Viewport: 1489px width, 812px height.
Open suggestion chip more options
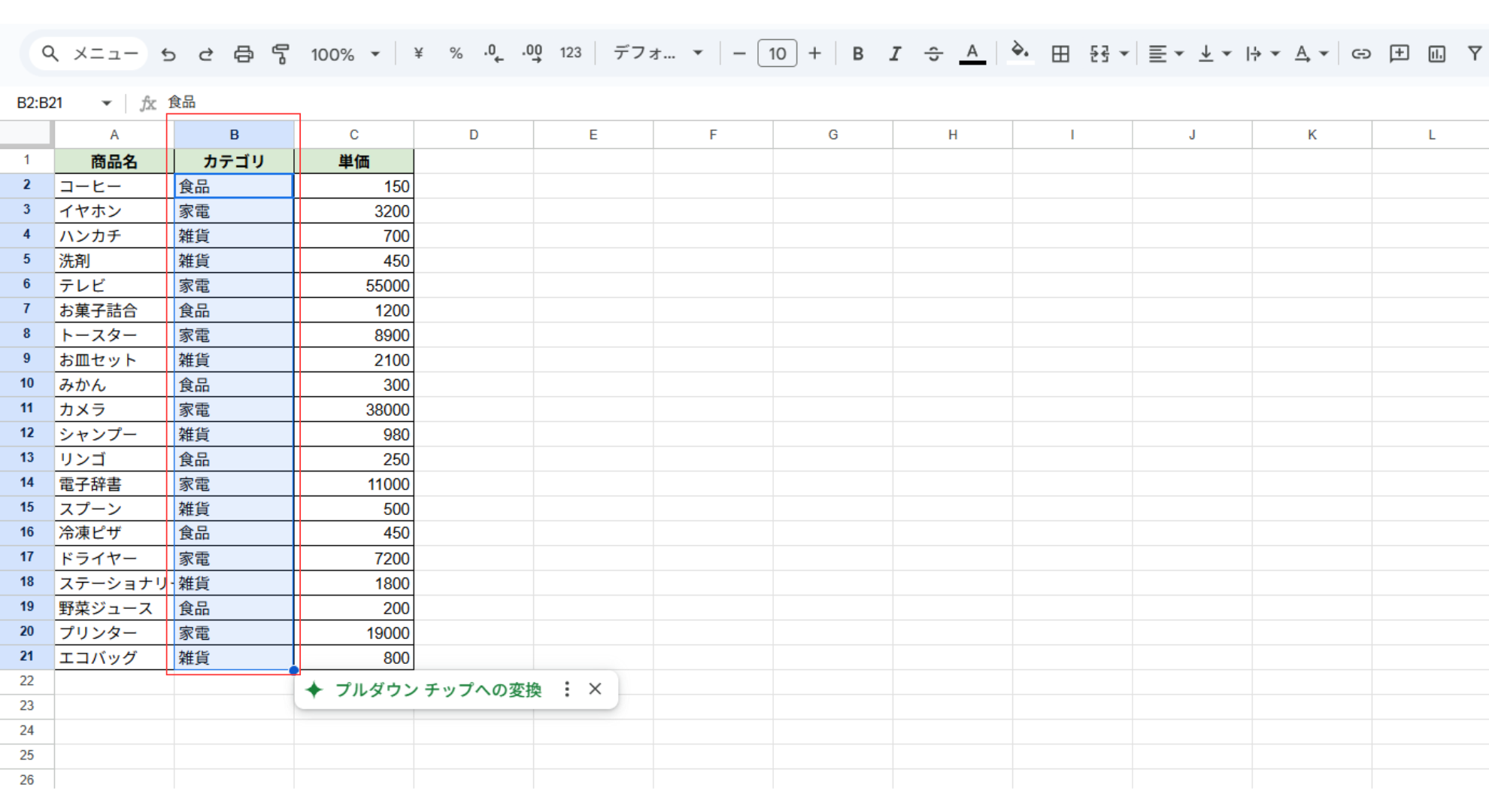(x=567, y=689)
